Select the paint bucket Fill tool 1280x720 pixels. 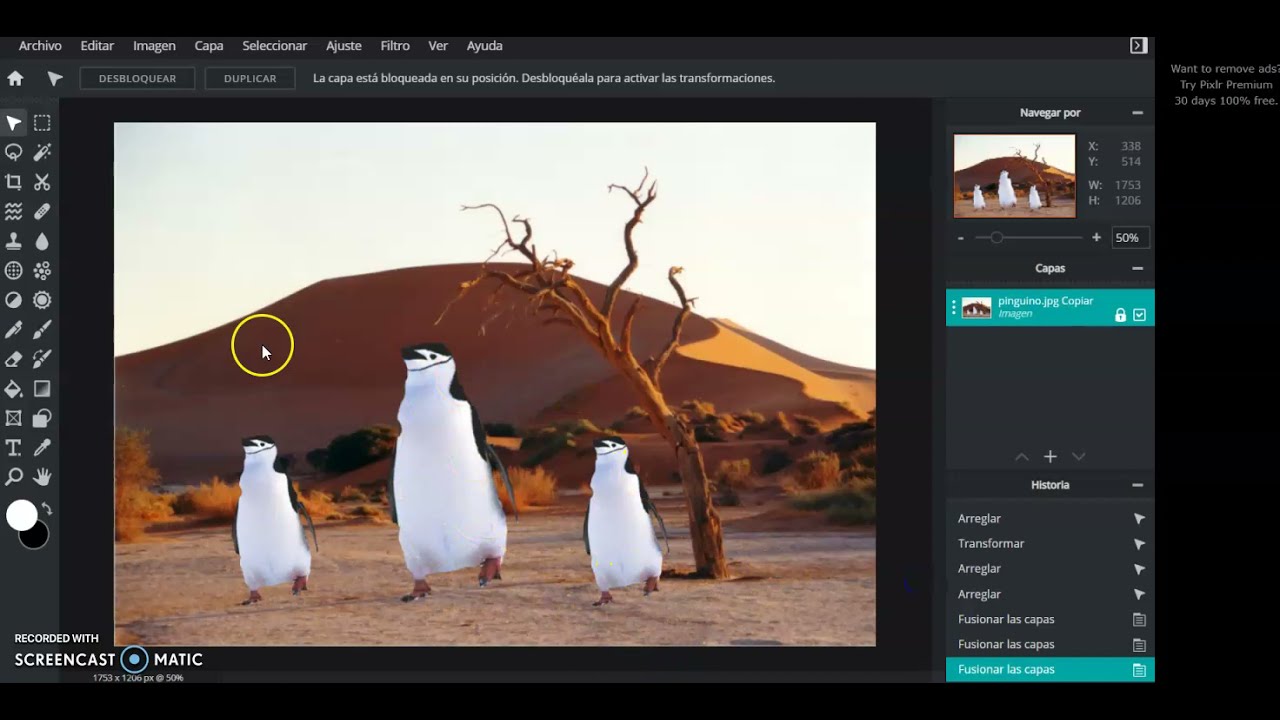tap(14, 388)
